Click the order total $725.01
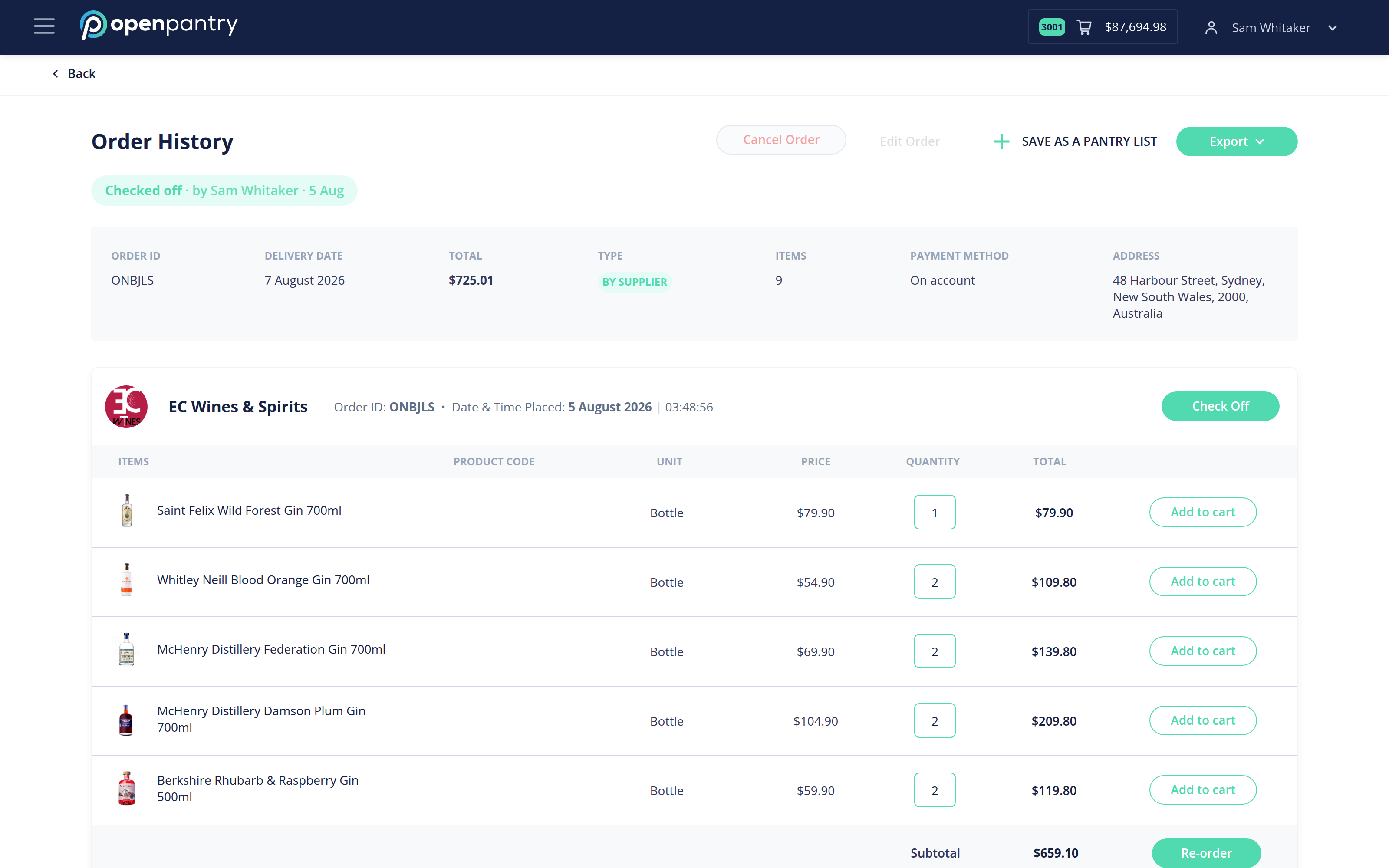Viewport: 1389px width, 868px height. click(x=471, y=280)
